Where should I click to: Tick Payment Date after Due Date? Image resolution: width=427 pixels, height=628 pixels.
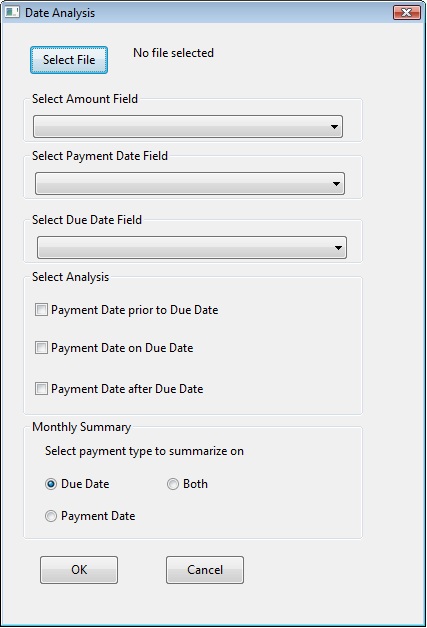point(41,388)
